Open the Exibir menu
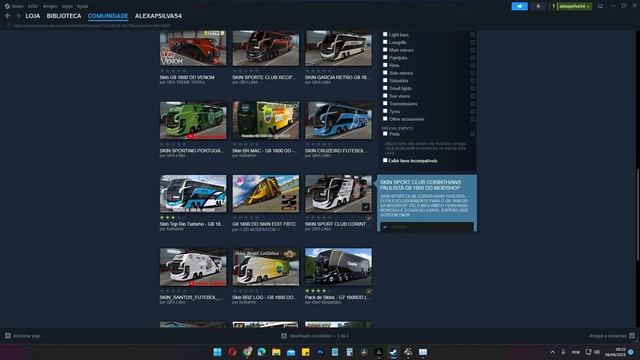640x360 pixels. pos(33,6)
